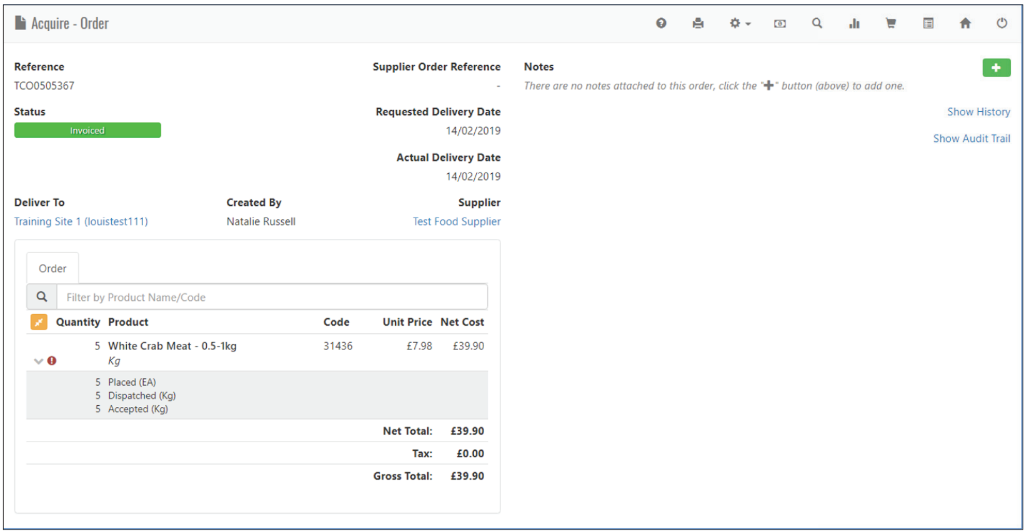The width and height of the screenshot is (1025, 532).
Task: Open the Test Food Supplier link
Action: click(456, 222)
